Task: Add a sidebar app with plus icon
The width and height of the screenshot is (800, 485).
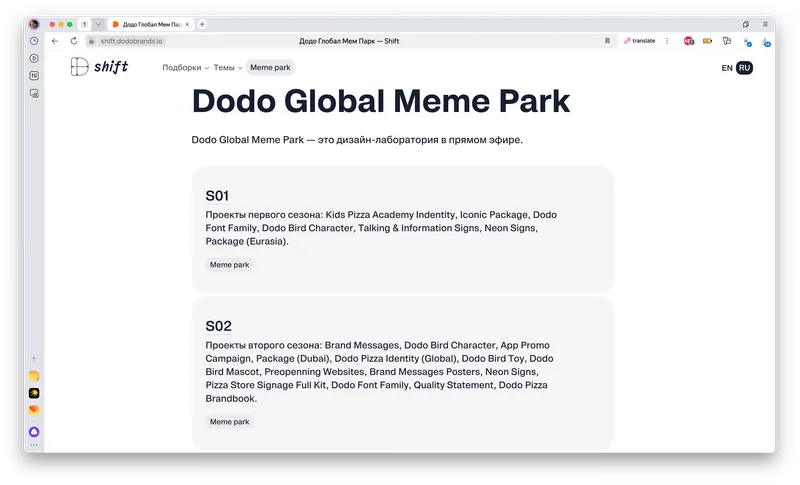Action: click(x=34, y=358)
